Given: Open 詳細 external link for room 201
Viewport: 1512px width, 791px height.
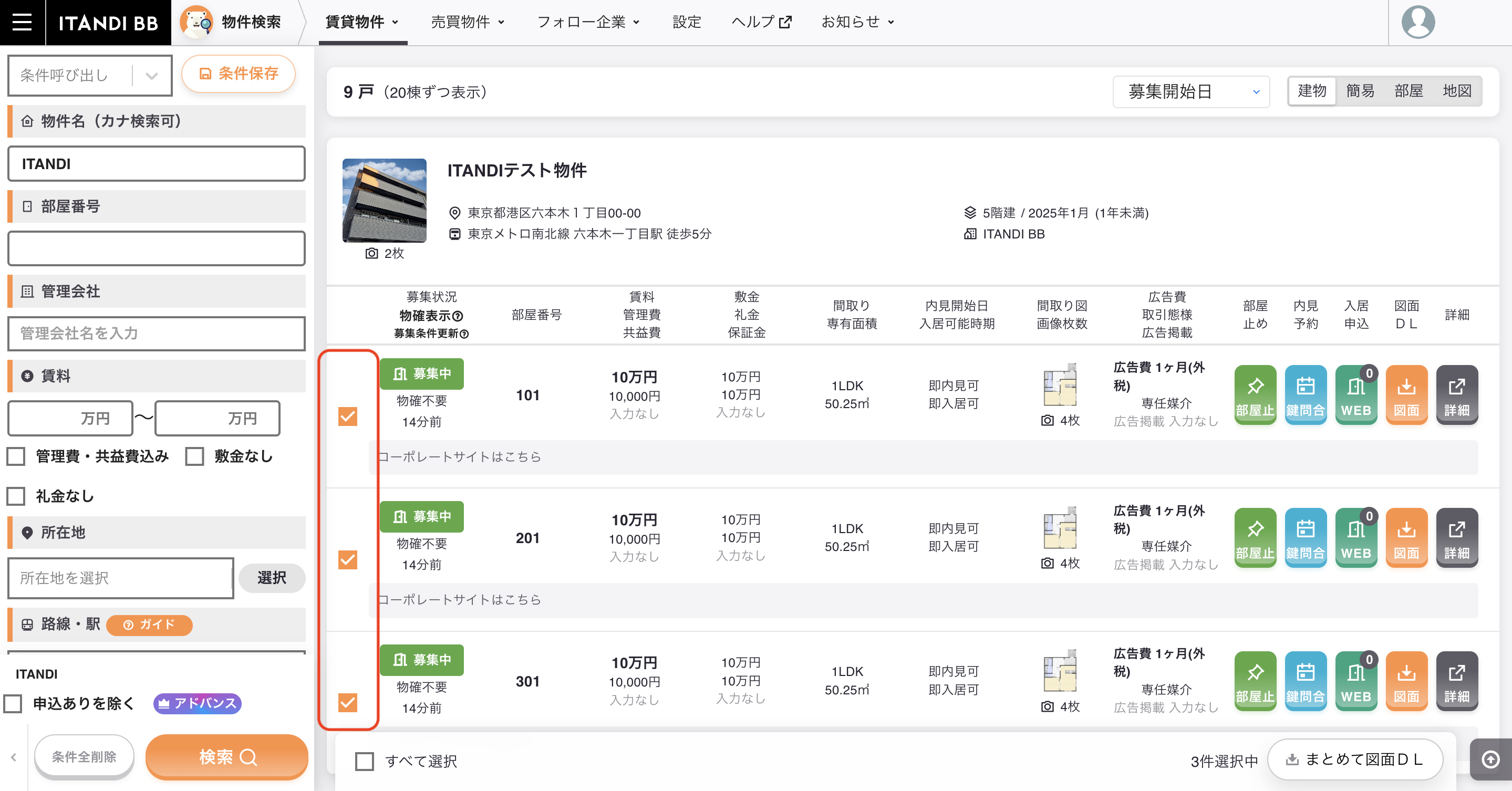Looking at the screenshot, I should click(1457, 537).
